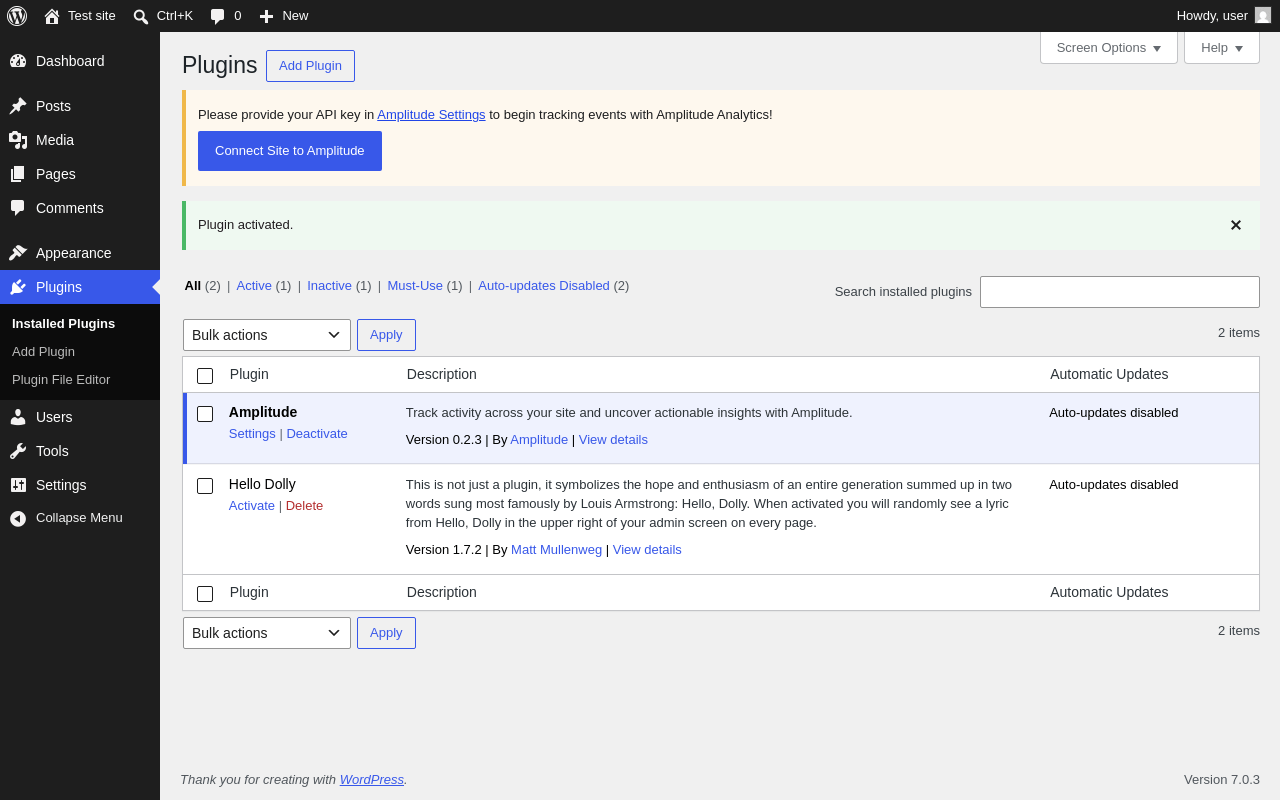Click the Users person icon
The image size is (1280, 800).
coord(18,417)
